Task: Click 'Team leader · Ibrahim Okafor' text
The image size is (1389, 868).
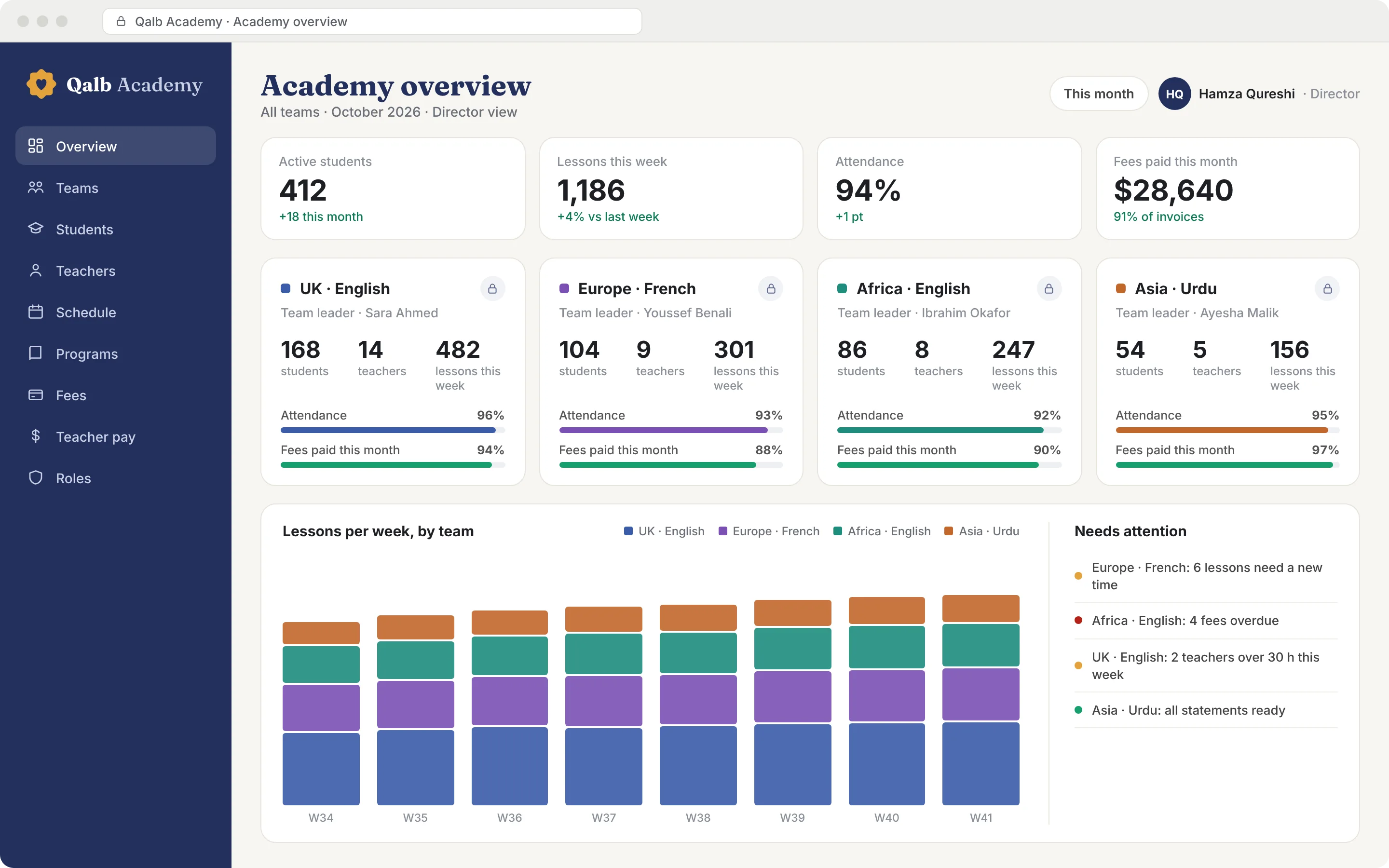Action: pyautogui.click(x=924, y=313)
